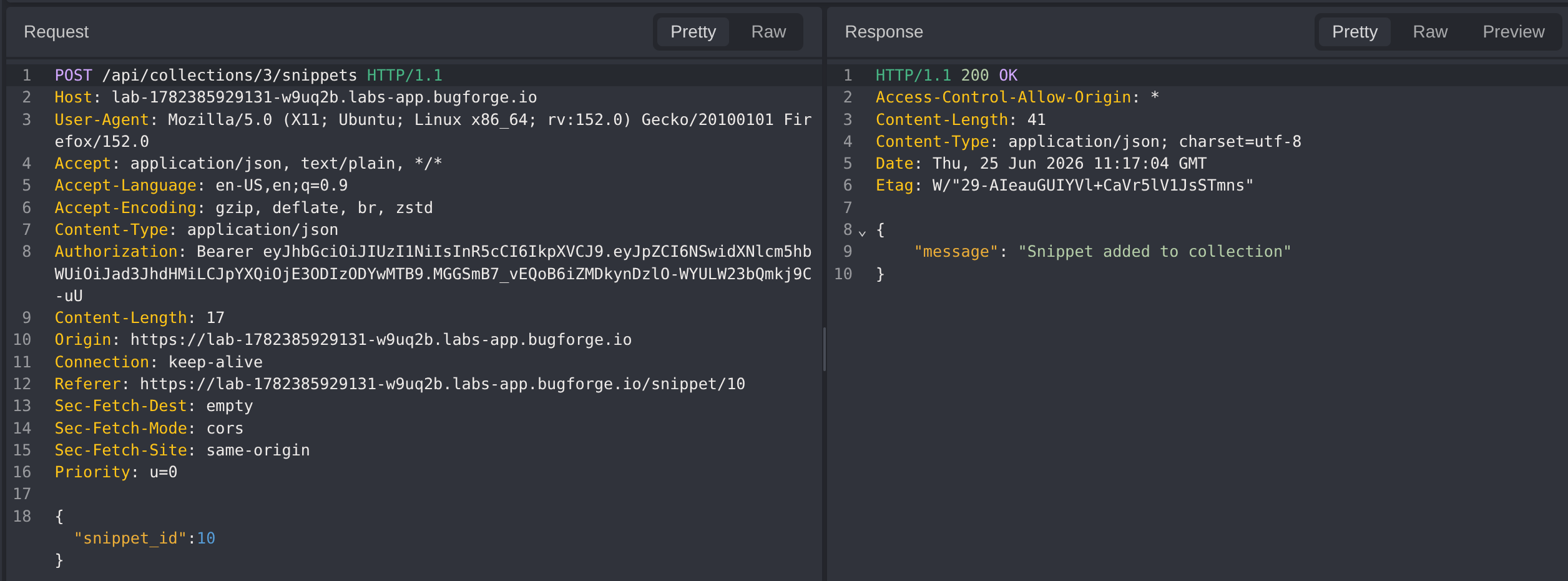
Task: Click the Request panel title
Action: pos(56,32)
